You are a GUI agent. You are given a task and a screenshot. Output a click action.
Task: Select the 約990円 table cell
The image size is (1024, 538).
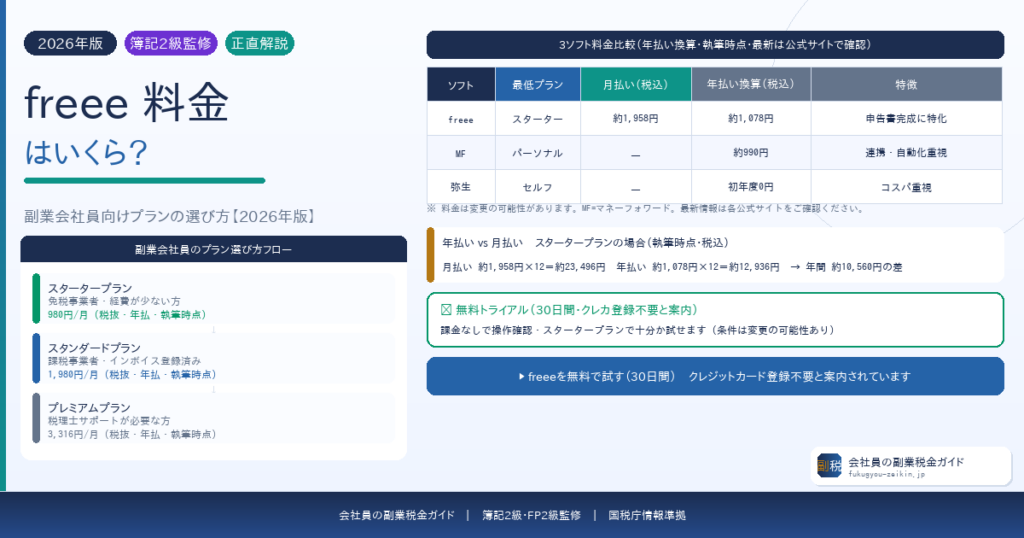(751, 153)
